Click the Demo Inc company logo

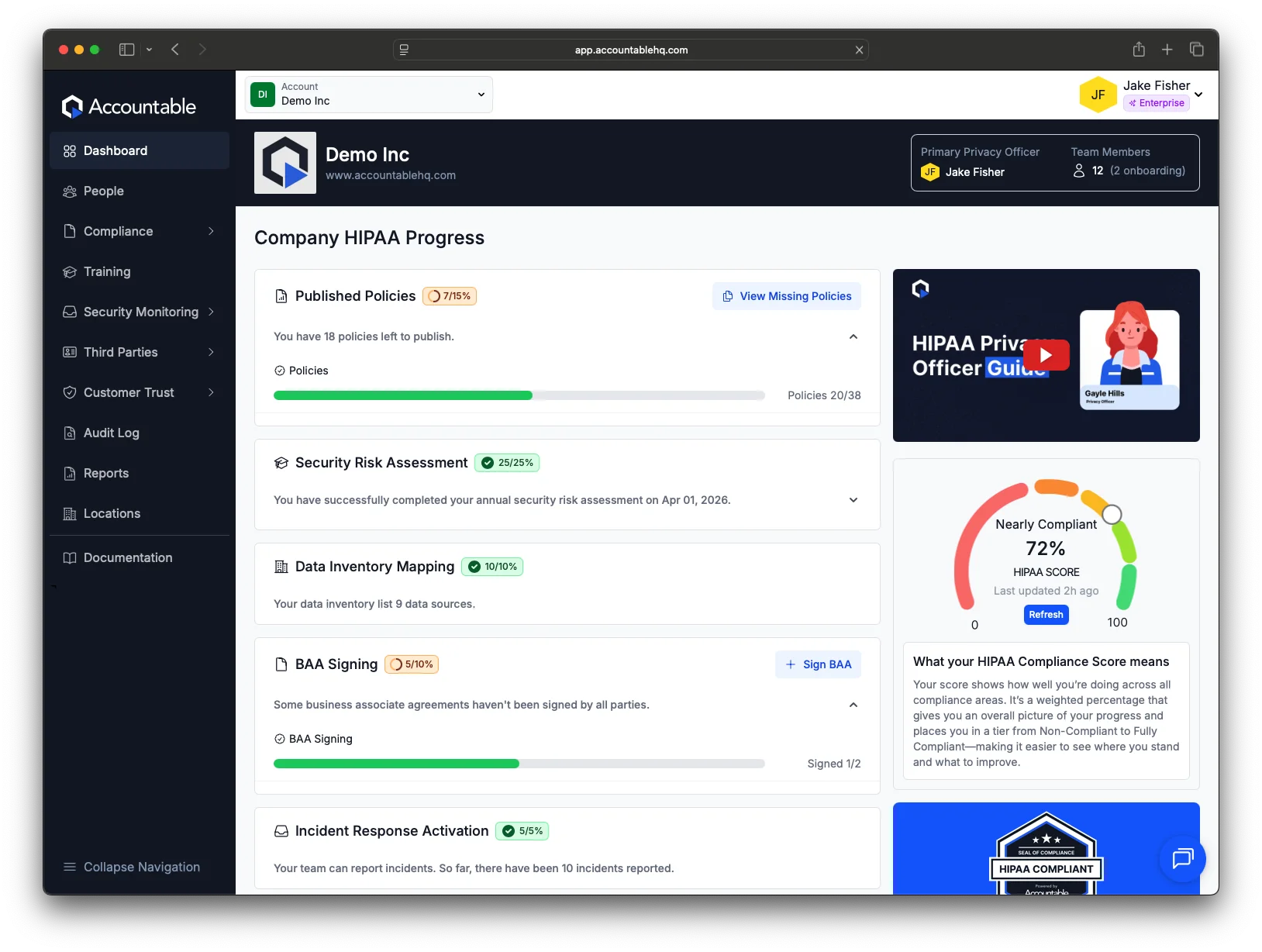[285, 163]
